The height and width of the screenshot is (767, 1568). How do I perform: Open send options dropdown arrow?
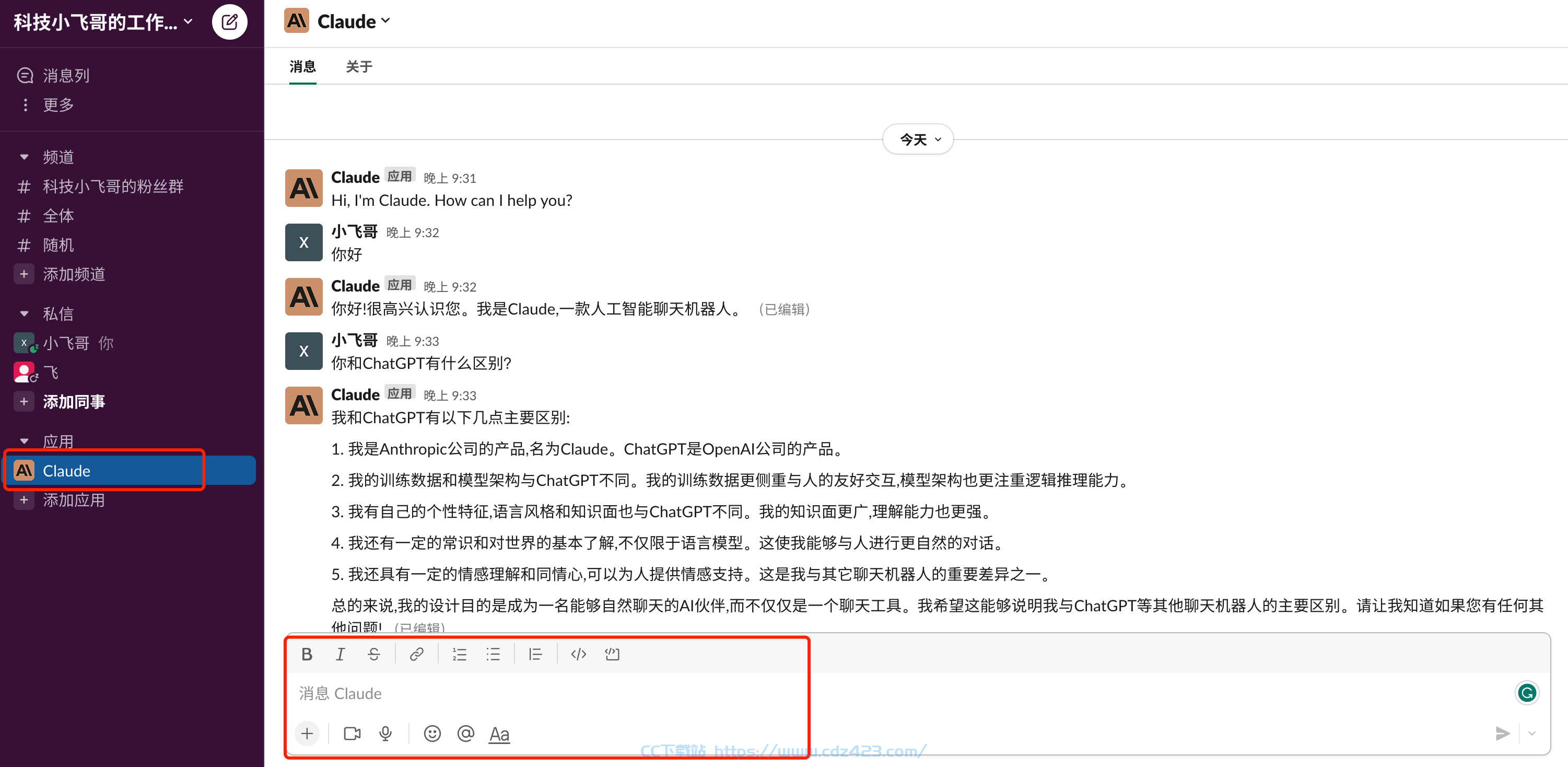click(1532, 734)
